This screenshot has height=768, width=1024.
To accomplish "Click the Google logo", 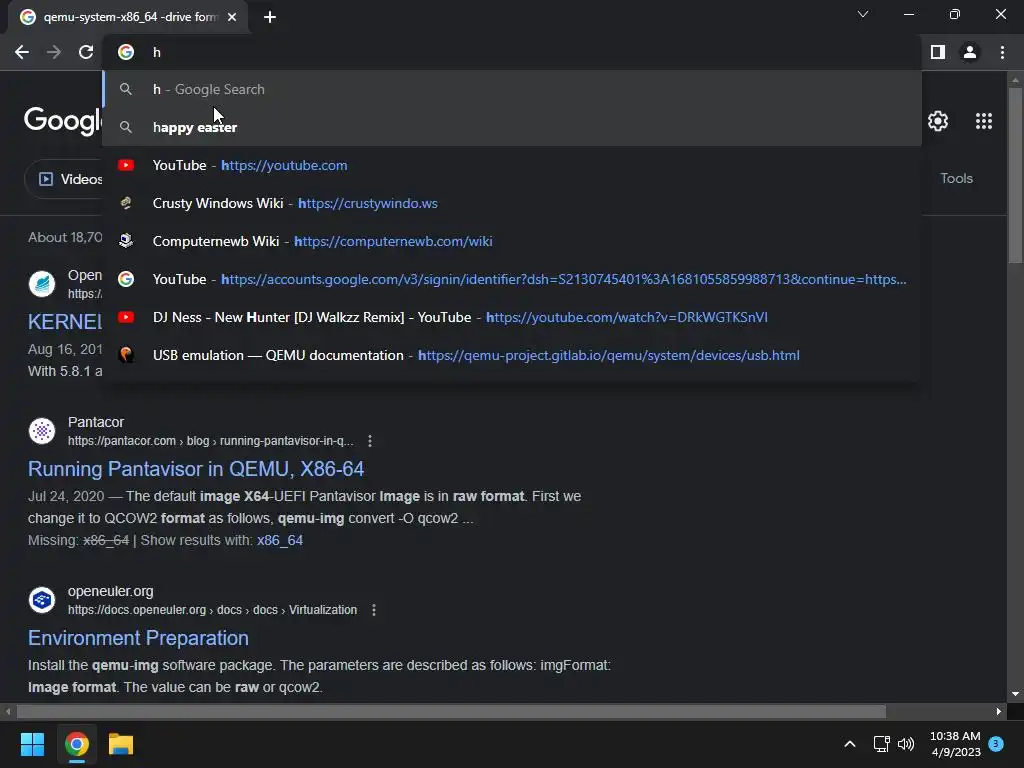I will coord(63,121).
